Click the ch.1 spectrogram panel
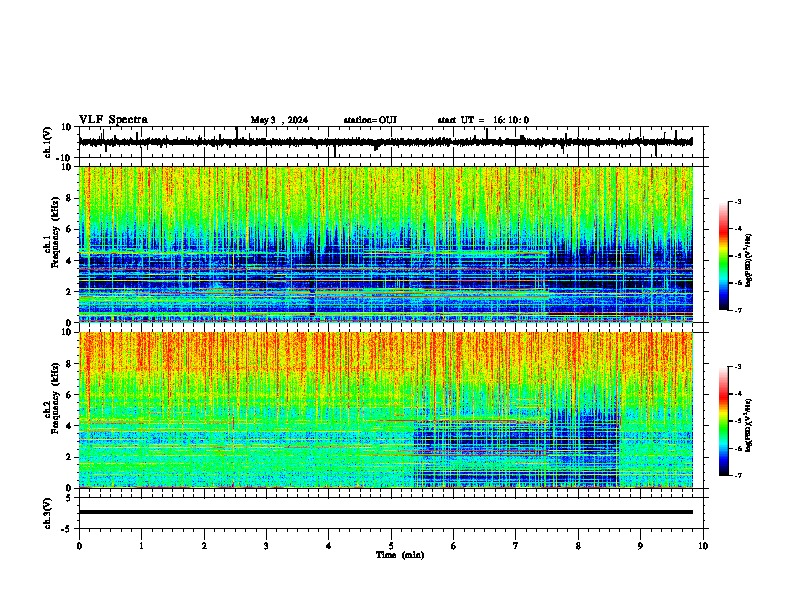Viewport: 792px width, 612px height. 386,244
